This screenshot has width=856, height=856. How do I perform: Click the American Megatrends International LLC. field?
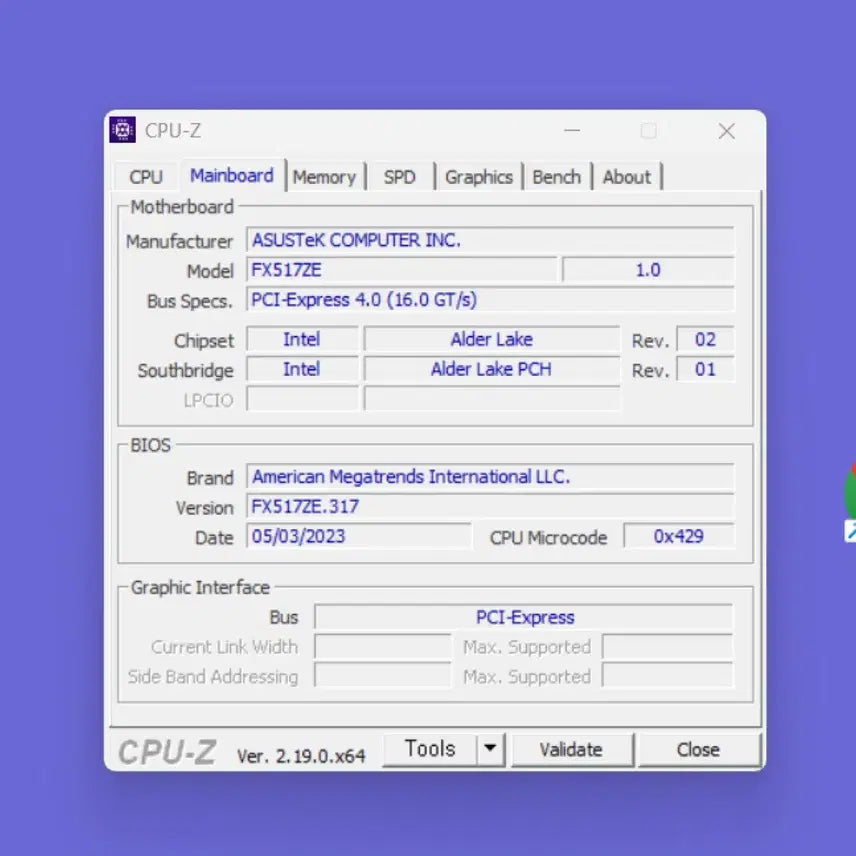(x=490, y=477)
